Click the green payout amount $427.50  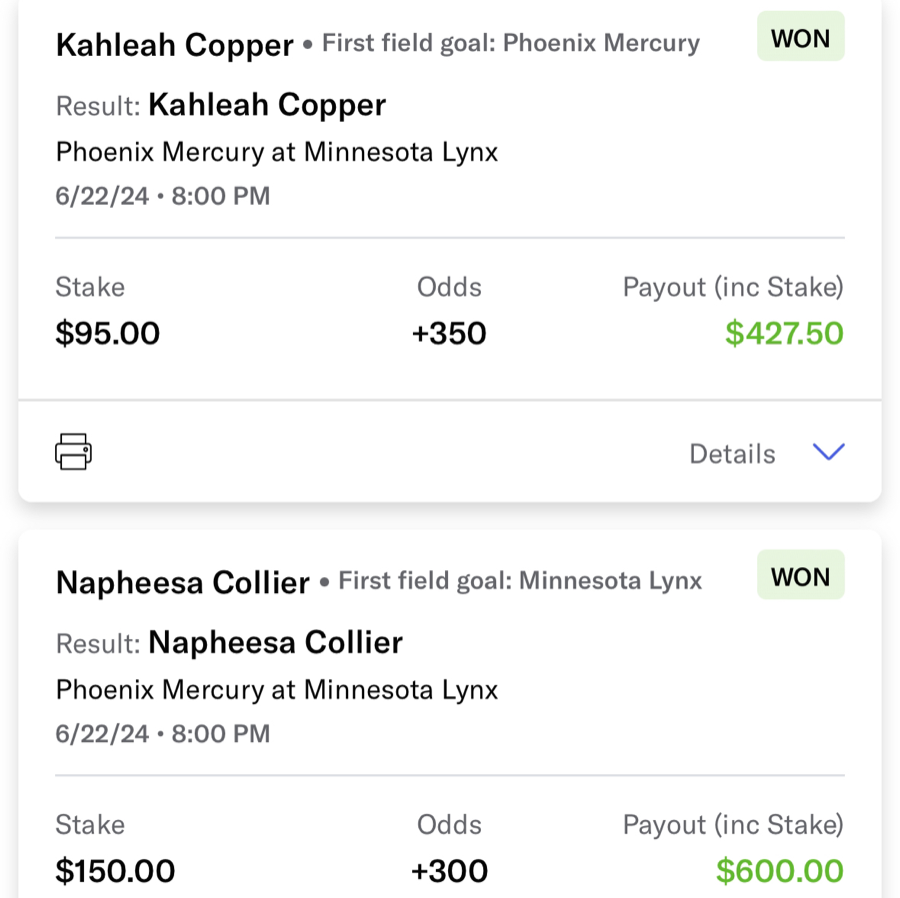coord(784,332)
